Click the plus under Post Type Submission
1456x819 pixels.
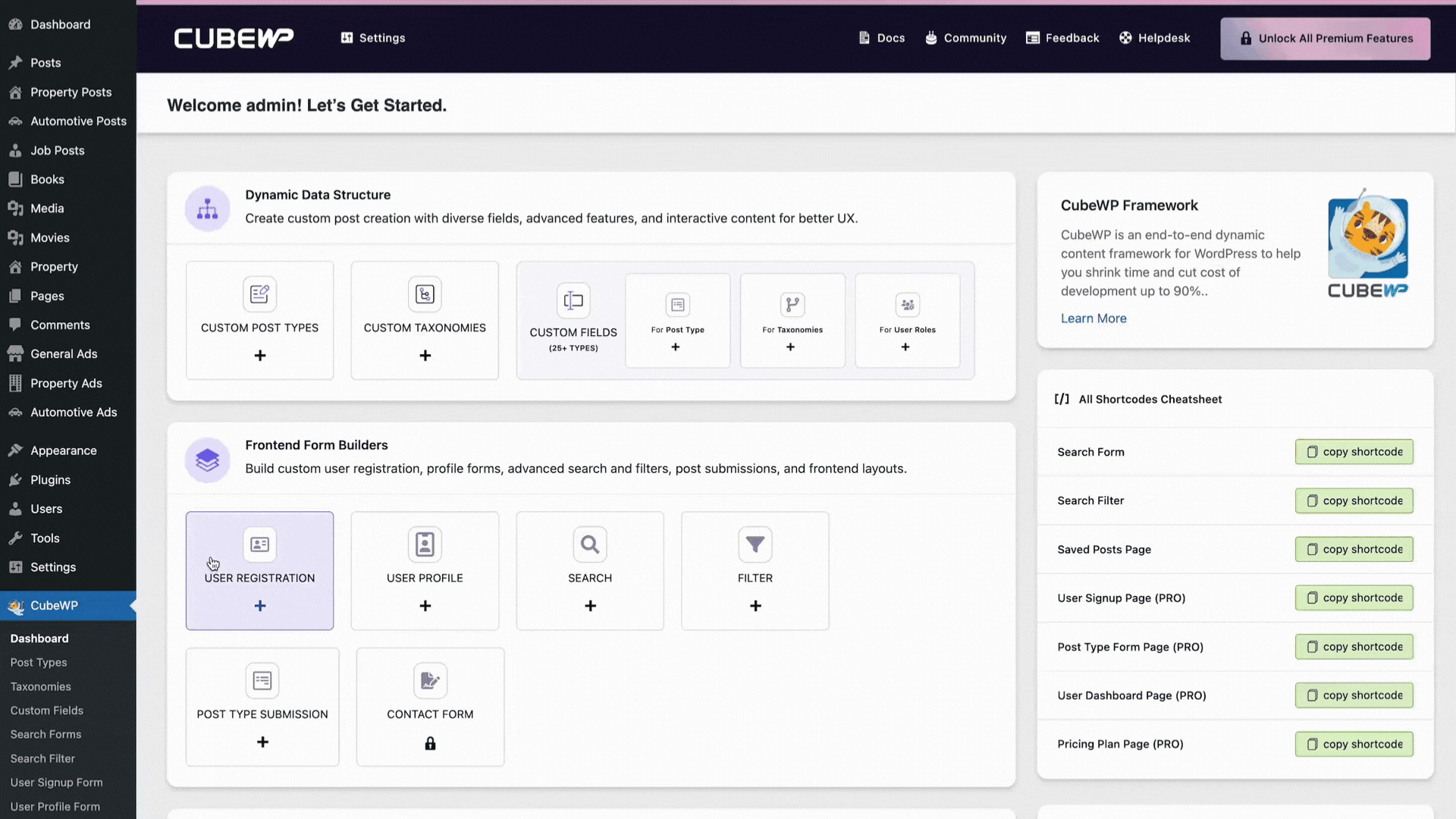pyautogui.click(x=262, y=742)
